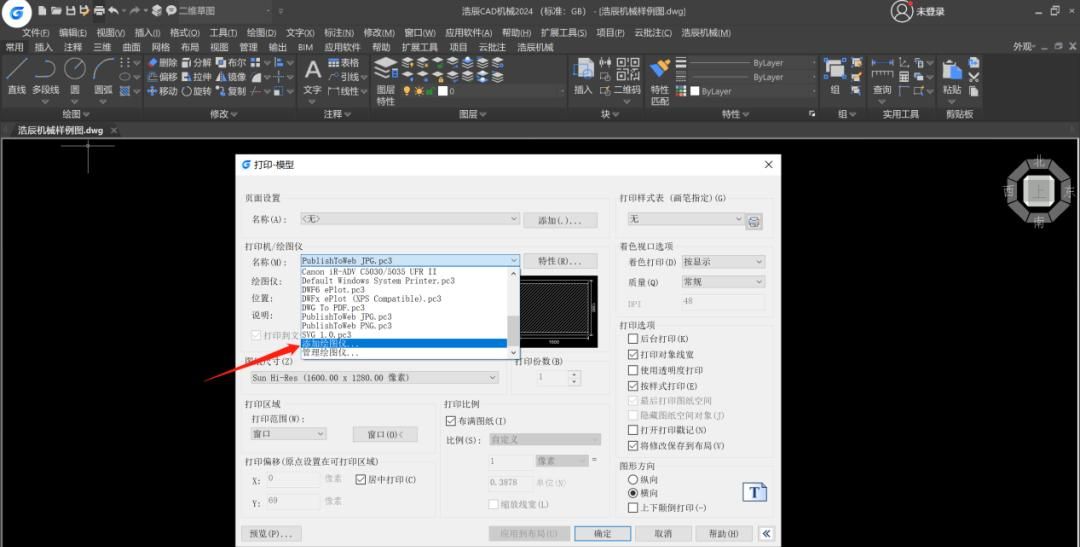Click 取消 button in print dialog
The image size is (1080, 547).
pos(663,533)
